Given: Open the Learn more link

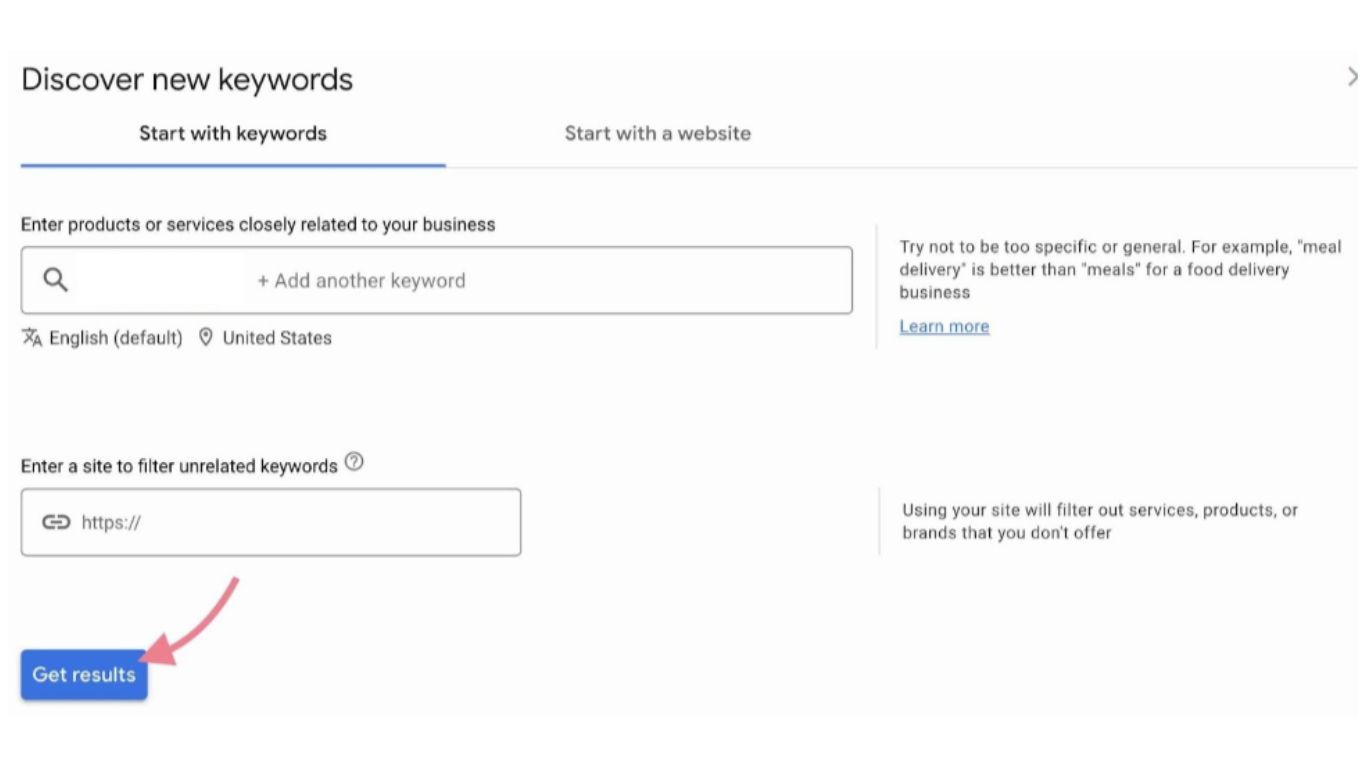Looking at the screenshot, I should 944,326.
